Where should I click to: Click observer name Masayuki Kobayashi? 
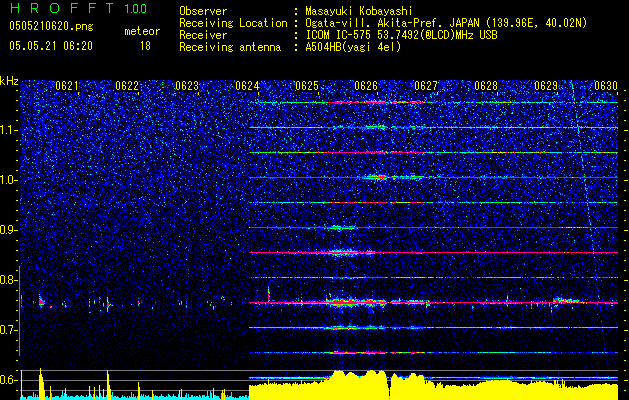click(x=359, y=11)
